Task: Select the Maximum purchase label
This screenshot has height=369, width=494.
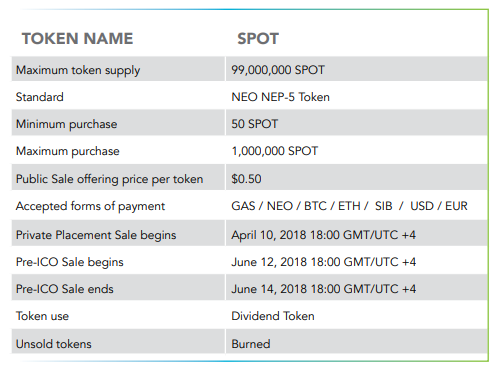Action: [x=68, y=151]
